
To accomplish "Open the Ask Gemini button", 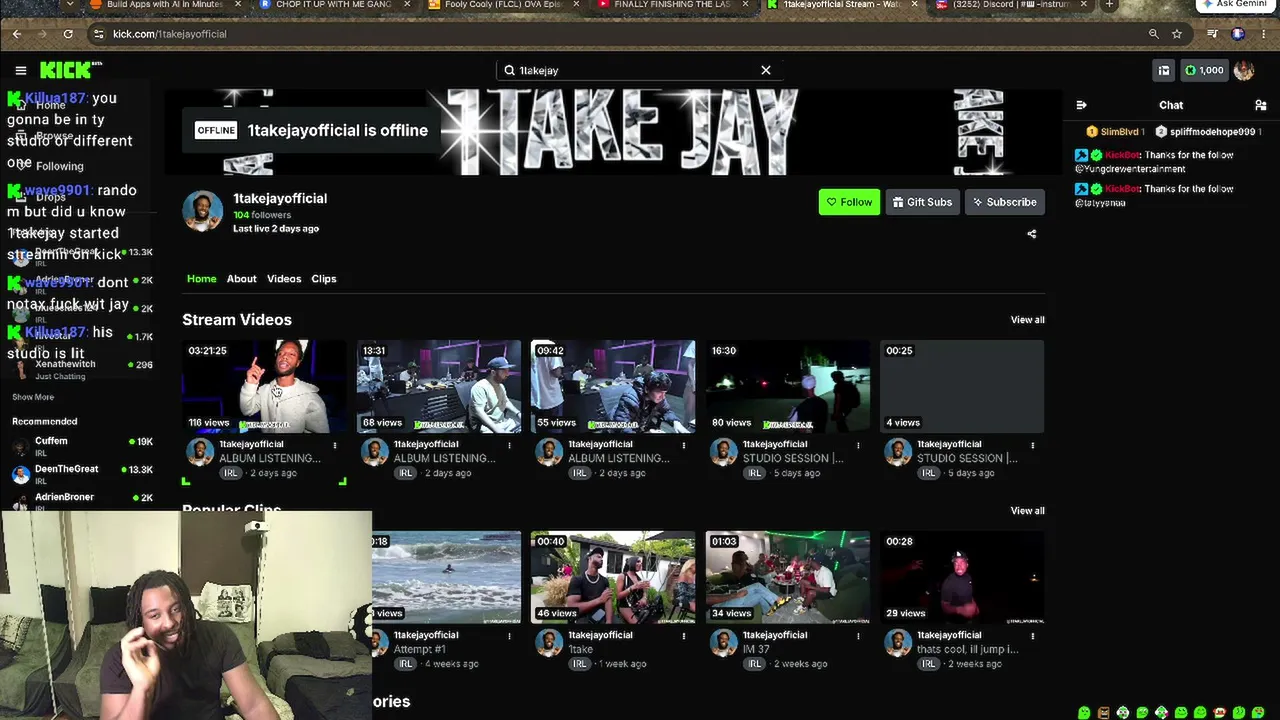I will pos(1234,5).
